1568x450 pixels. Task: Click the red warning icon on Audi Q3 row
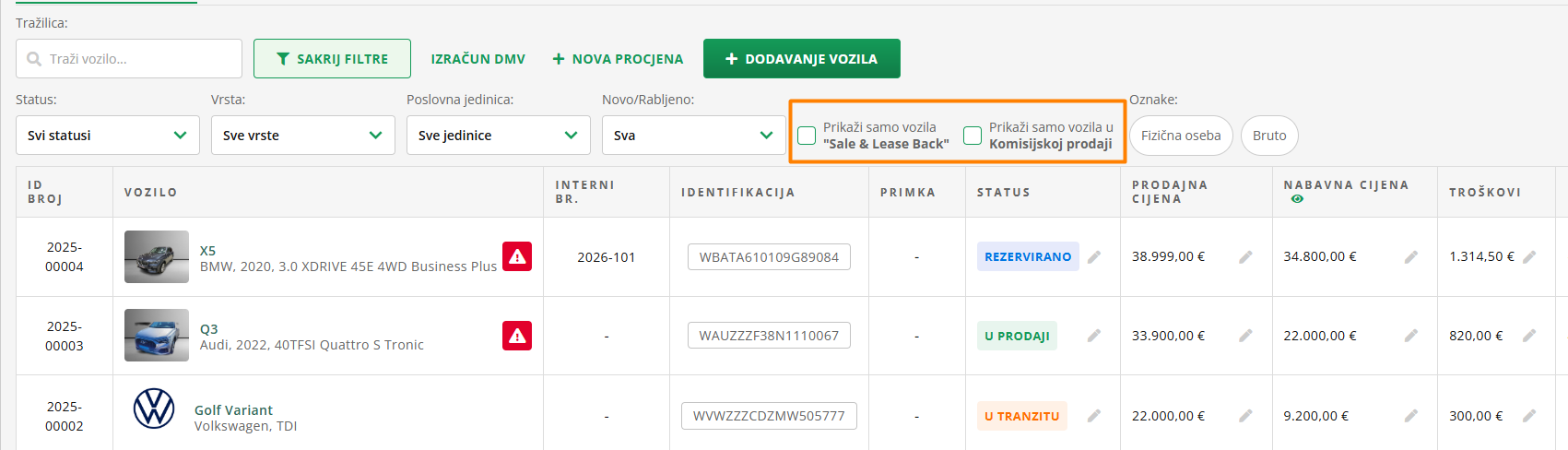pos(517,336)
